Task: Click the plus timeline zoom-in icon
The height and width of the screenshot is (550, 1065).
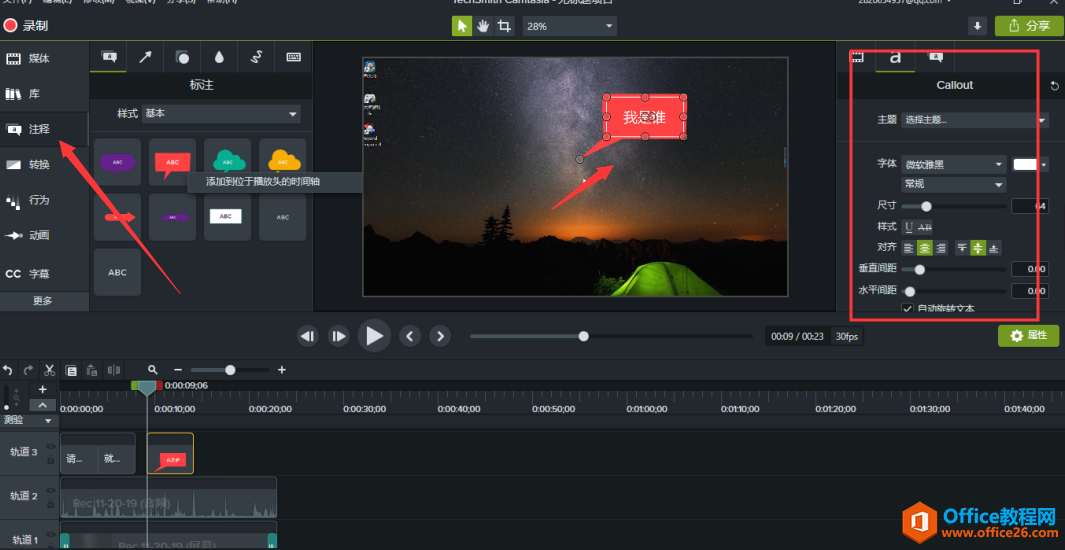Action: 282,370
